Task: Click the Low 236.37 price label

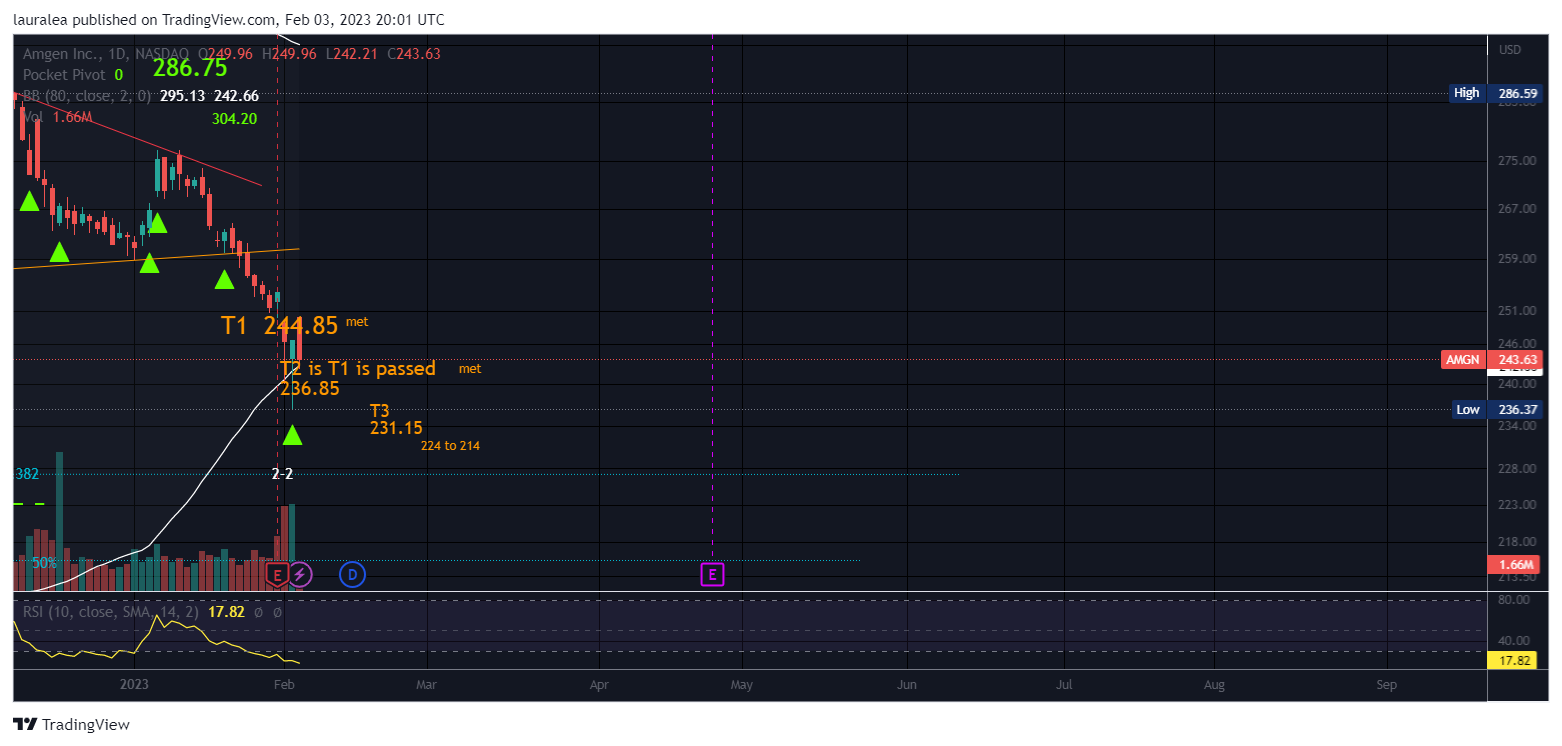Action: 1496,409
